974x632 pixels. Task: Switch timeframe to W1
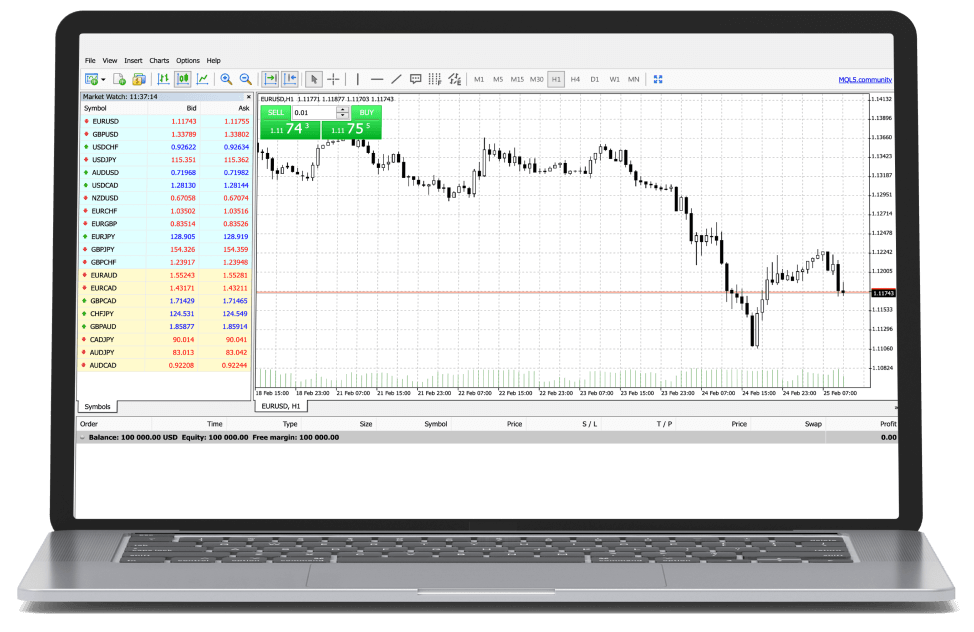click(614, 80)
